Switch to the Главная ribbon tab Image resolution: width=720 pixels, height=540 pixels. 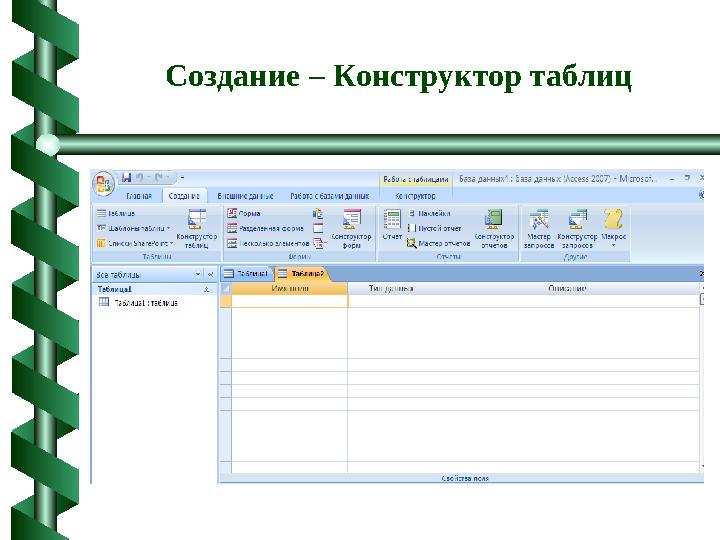(139, 196)
